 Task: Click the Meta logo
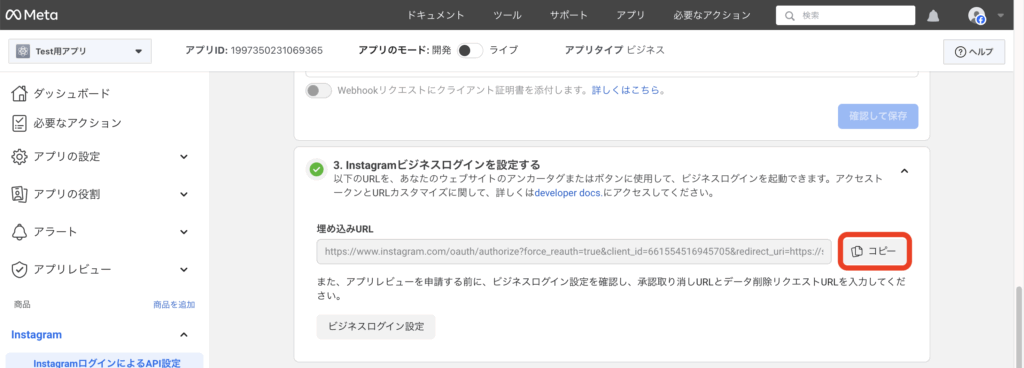[x=31, y=15]
